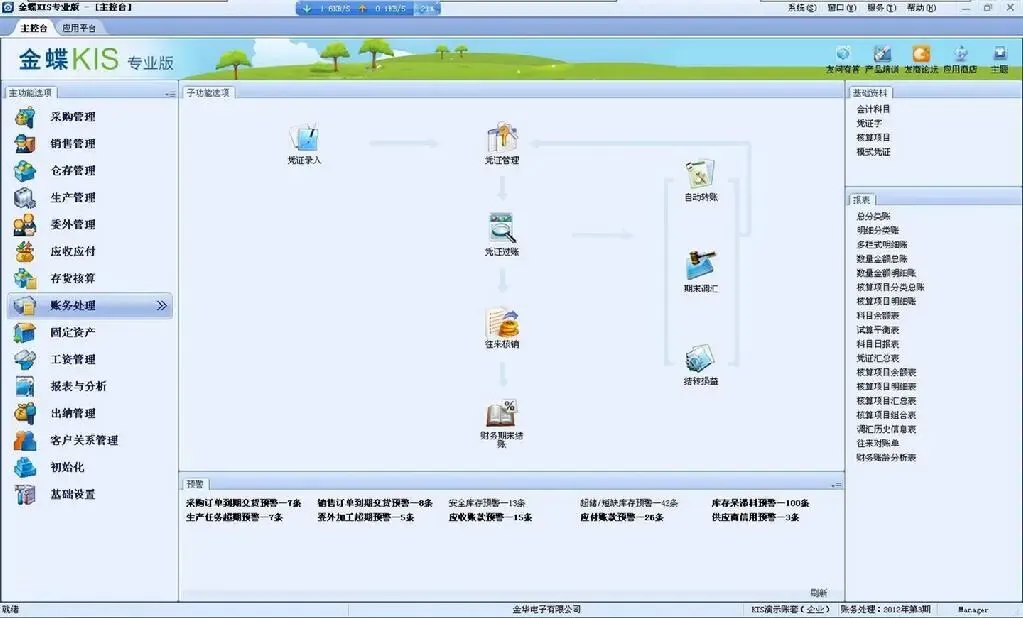Viewport: 1023px width, 618px height.
Task: Open 多栏式明细账 report link
Action: pos(882,245)
